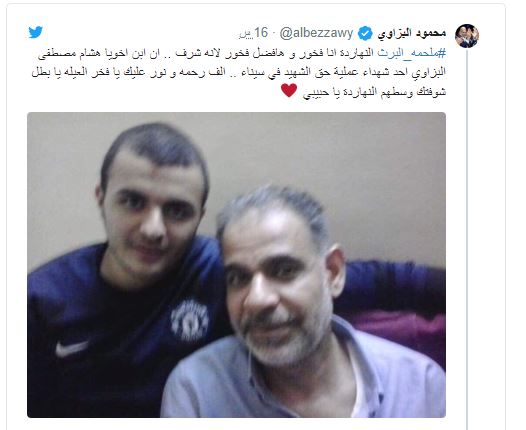Open the round profile avatar picture
Viewport: 526px width, 430px height.
click(467, 36)
